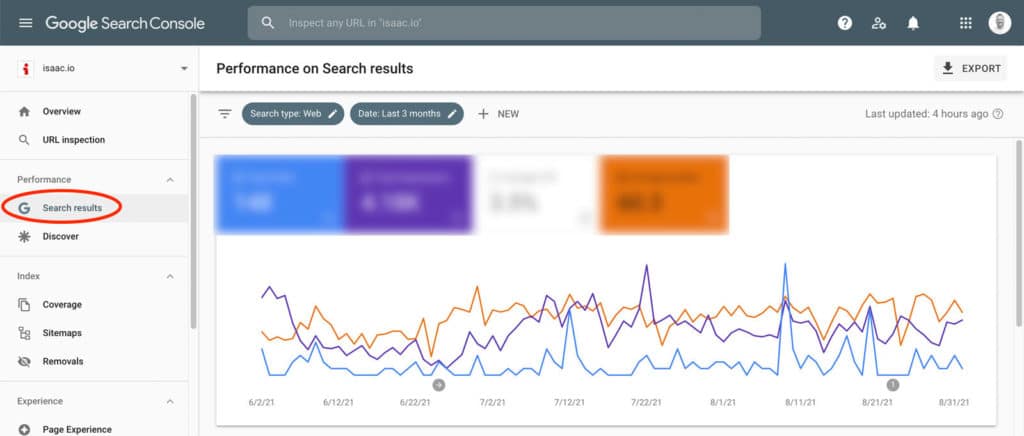Open the hamburger main menu
This screenshot has width=1024, height=436.
[25, 23]
